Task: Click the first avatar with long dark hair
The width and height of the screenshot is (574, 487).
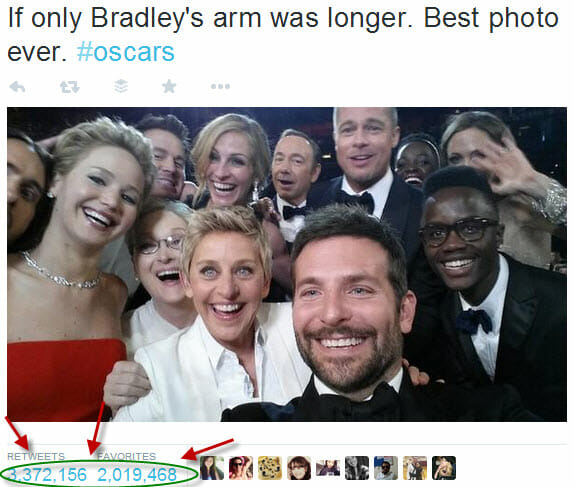Action: click(212, 468)
